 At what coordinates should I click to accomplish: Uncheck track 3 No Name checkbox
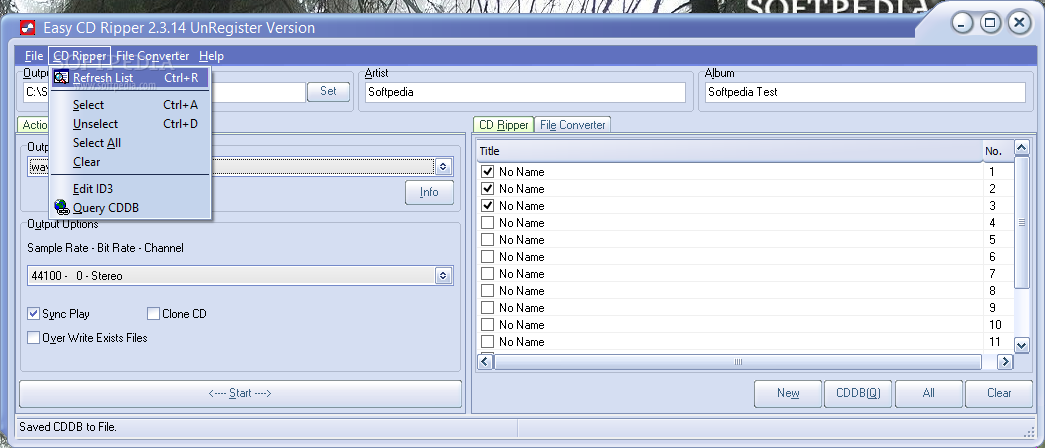(488, 205)
